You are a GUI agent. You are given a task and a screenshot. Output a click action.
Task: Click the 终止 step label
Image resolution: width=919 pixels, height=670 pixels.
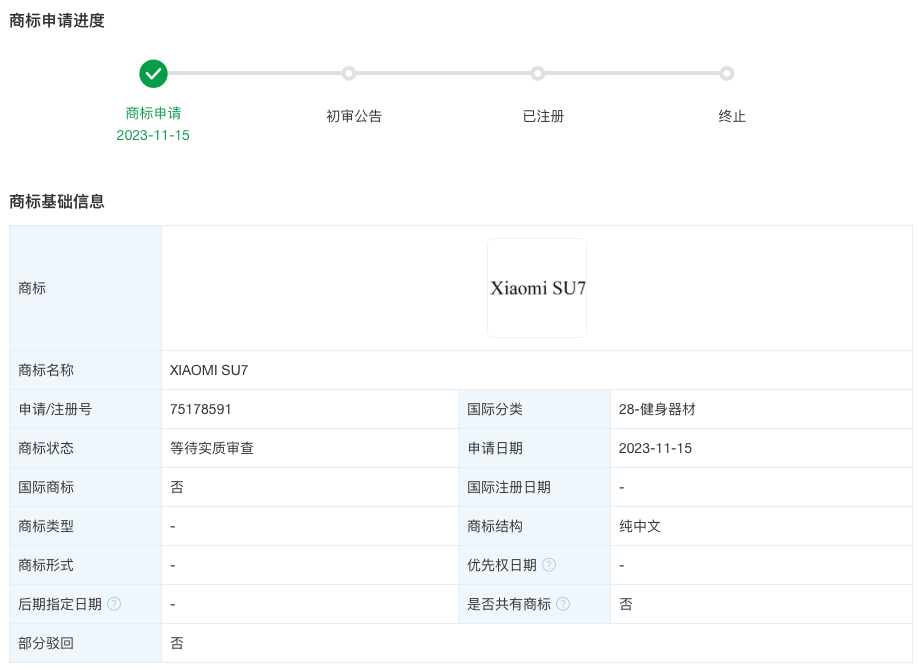tap(732, 116)
